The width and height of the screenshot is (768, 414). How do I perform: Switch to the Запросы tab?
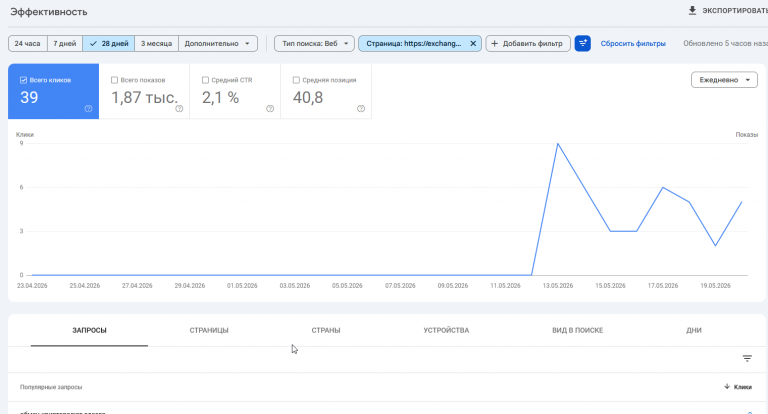coord(89,330)
